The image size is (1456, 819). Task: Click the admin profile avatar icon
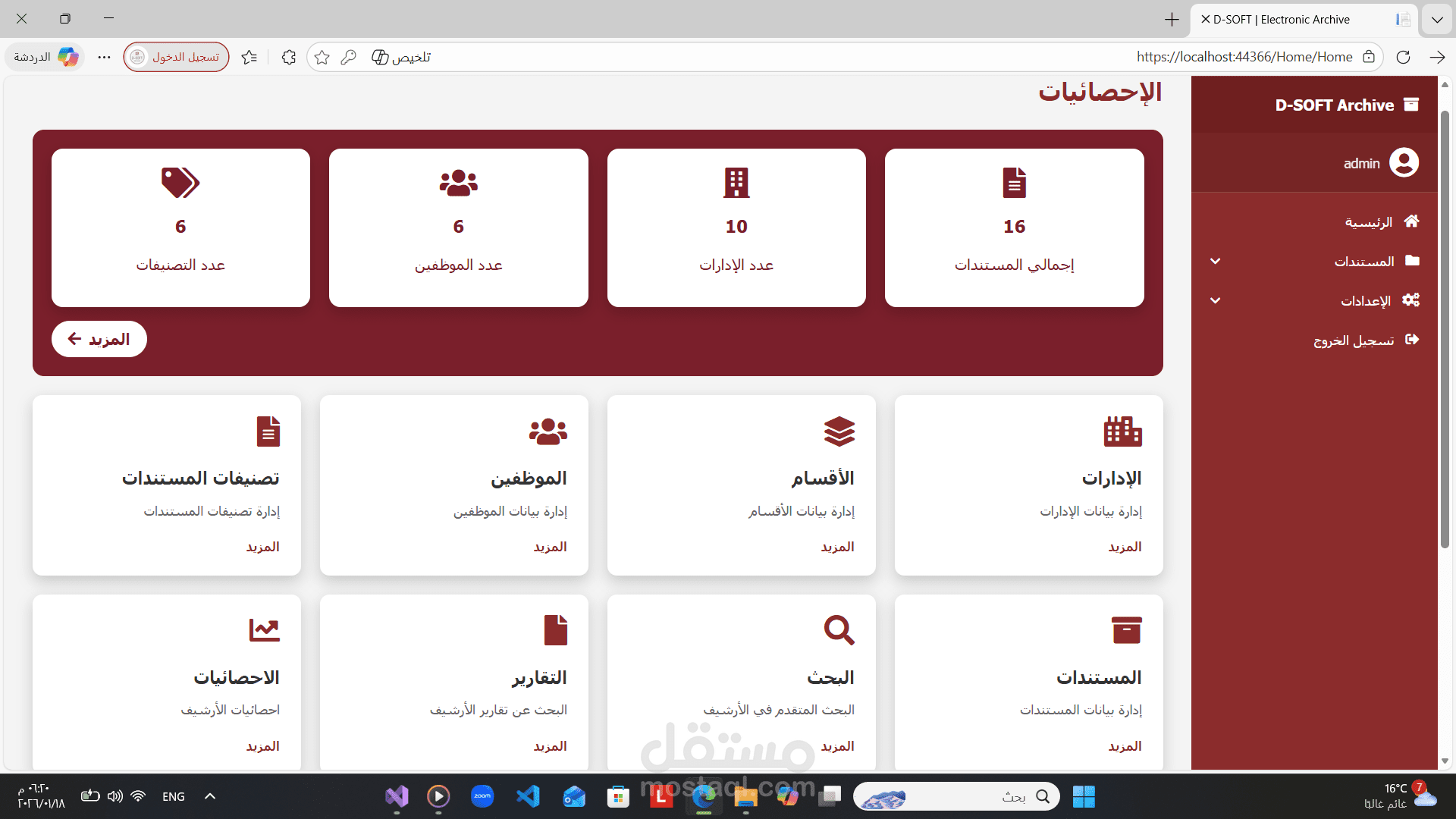(1404, 162)
